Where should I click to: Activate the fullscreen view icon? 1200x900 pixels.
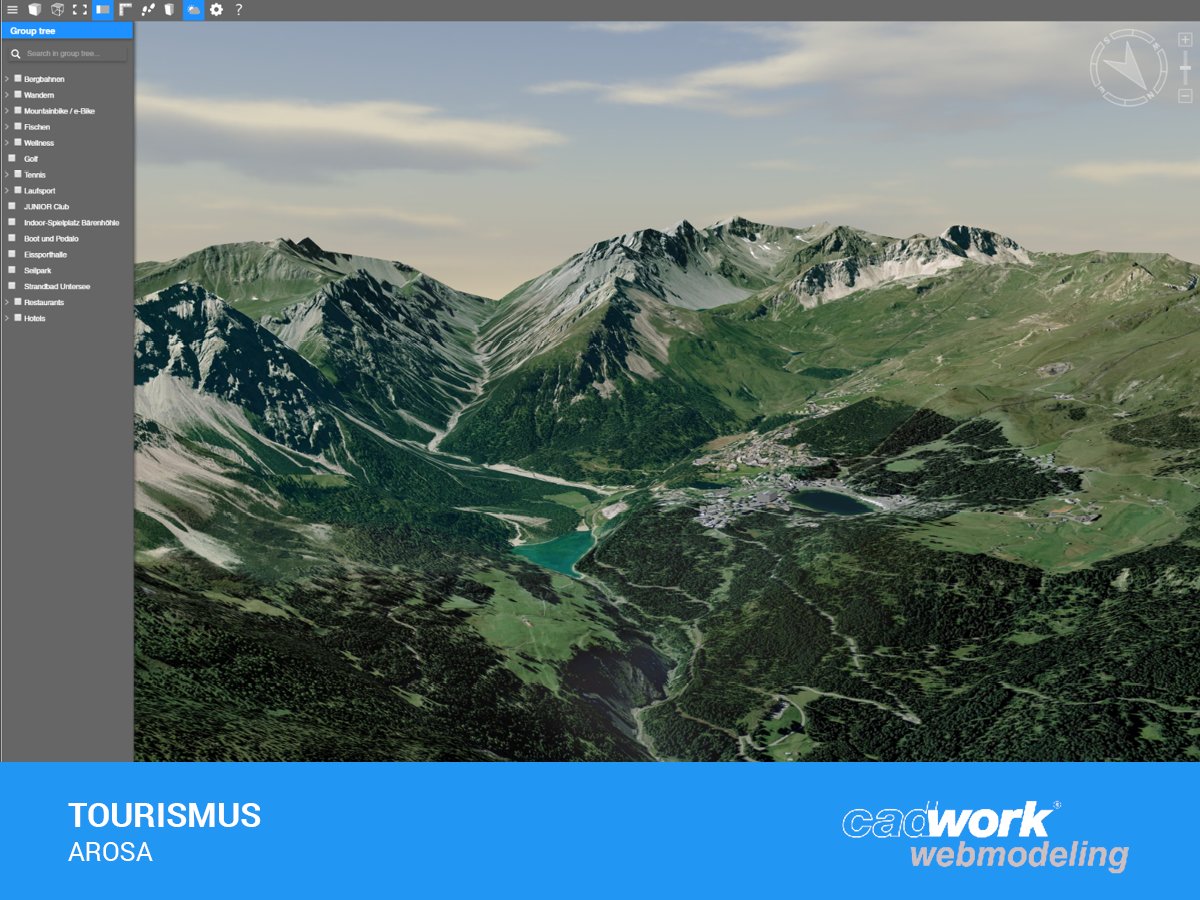79,10
